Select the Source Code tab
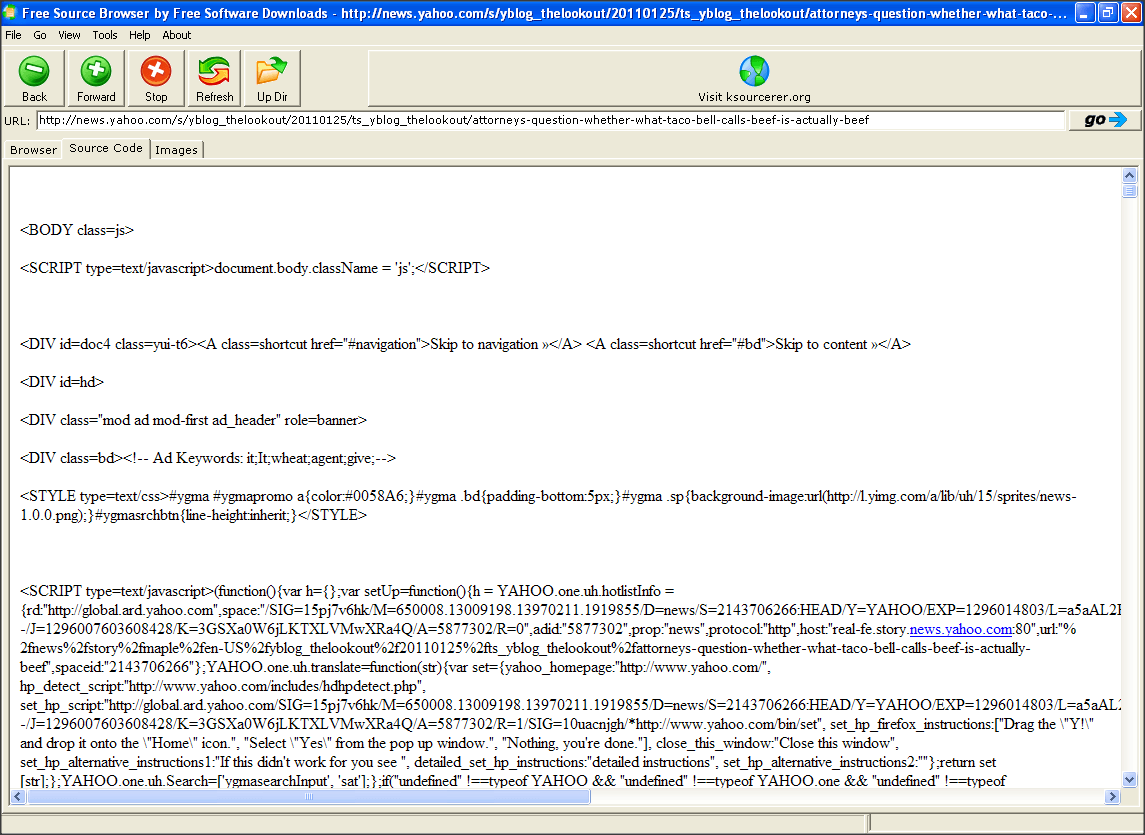This screenshot has height=835, width=1145. [x=104, y=148]
